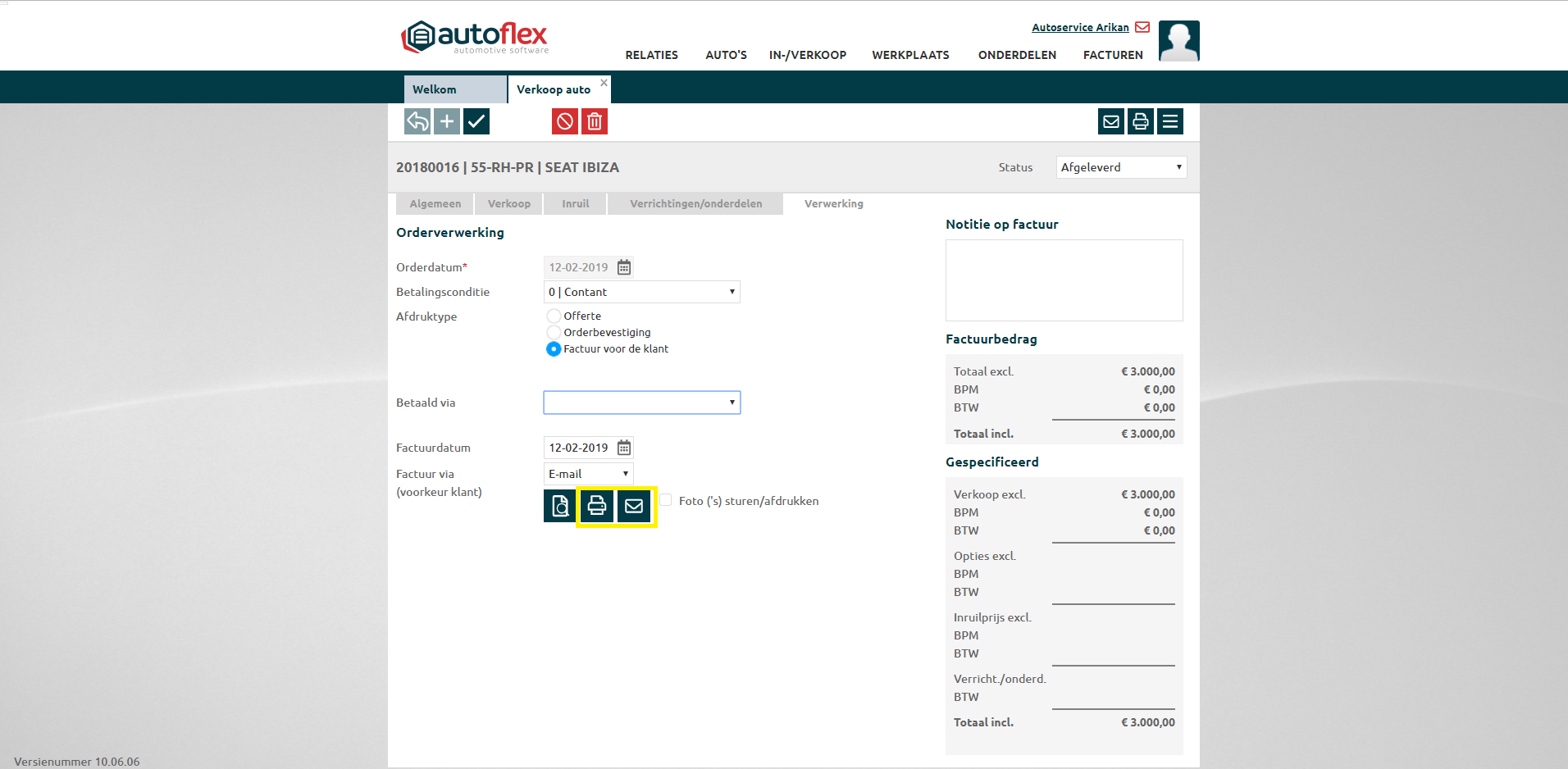This screenshot has width=1568, height=769.
Task: Open the Status dropdown showing Afgeleverd
Action: pyautogui.click(x=1121, y=167)
